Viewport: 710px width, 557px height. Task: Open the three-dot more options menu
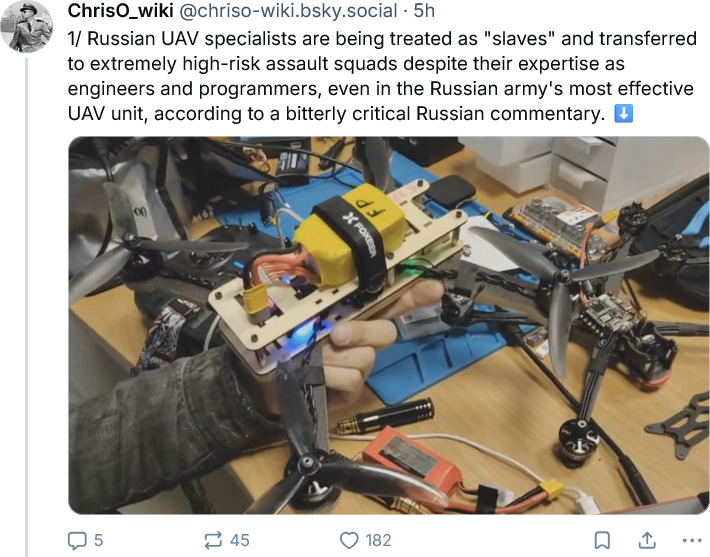[x=691, y=540]
